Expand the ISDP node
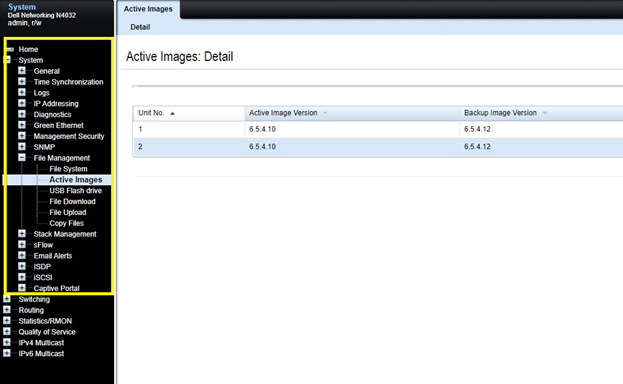The image size is (623, 384). point(22,266)
